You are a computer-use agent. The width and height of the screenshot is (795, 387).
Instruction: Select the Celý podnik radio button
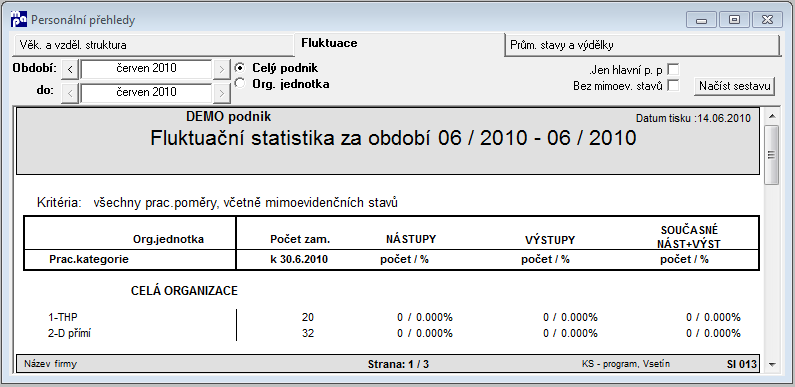240,67
